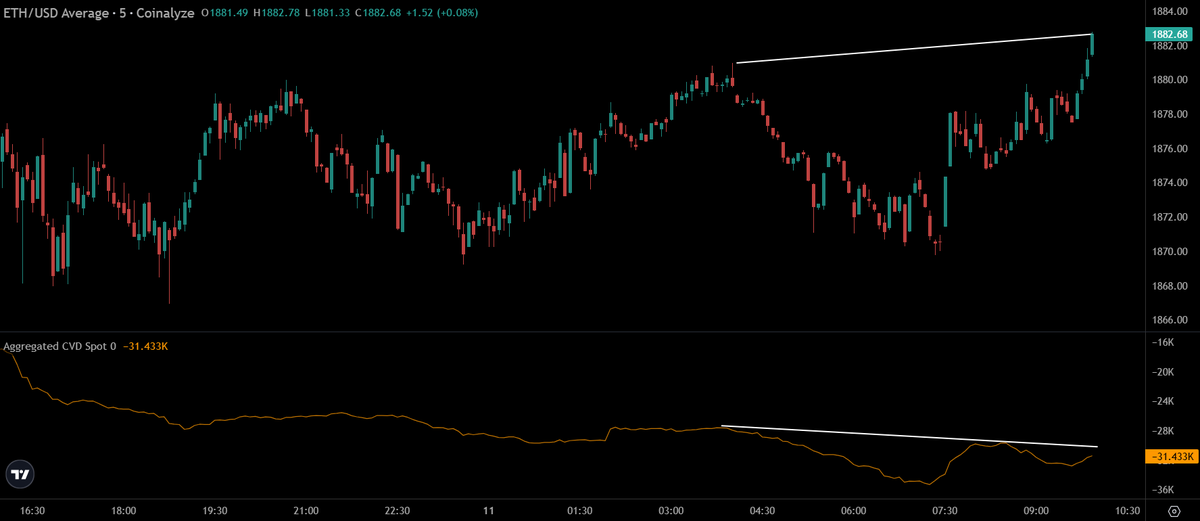This screenshot has width=1200, height=521.
Task: Select the white trend line on price chart
Action: (913, 49)
